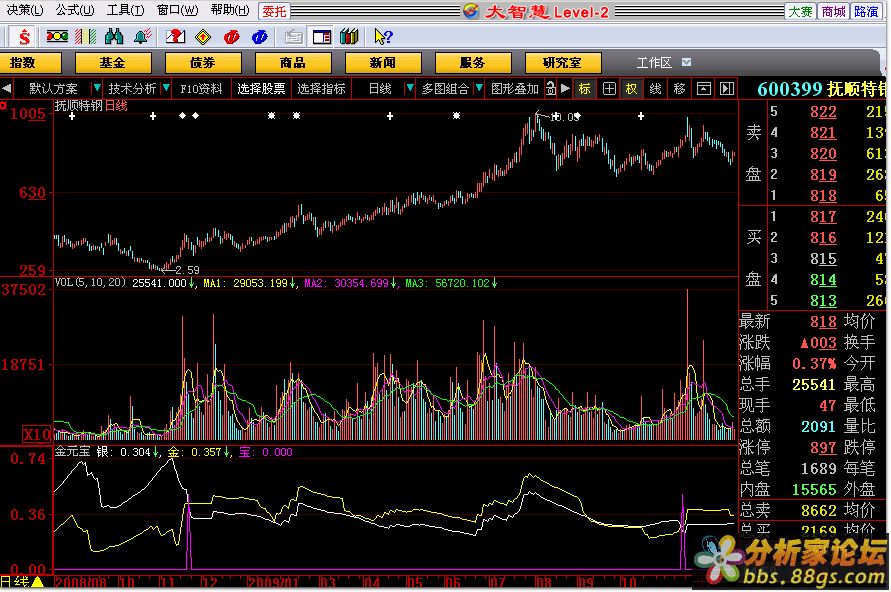891x592 pixels.
Task: Click the red circular link icon
Action: [x=231, y=37]
